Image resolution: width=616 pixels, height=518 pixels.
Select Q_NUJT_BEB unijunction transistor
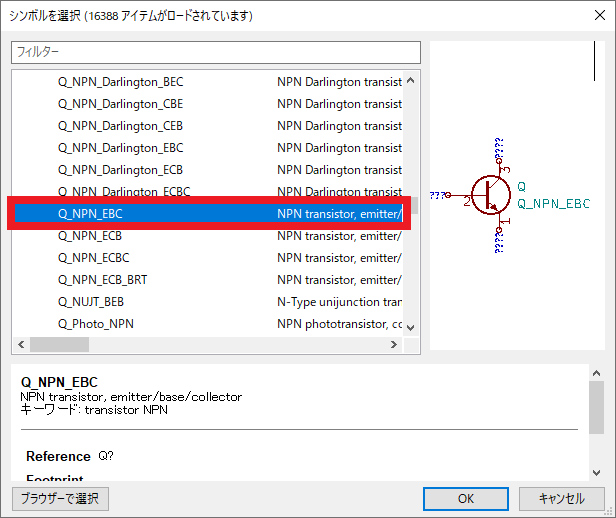point(91,302)
